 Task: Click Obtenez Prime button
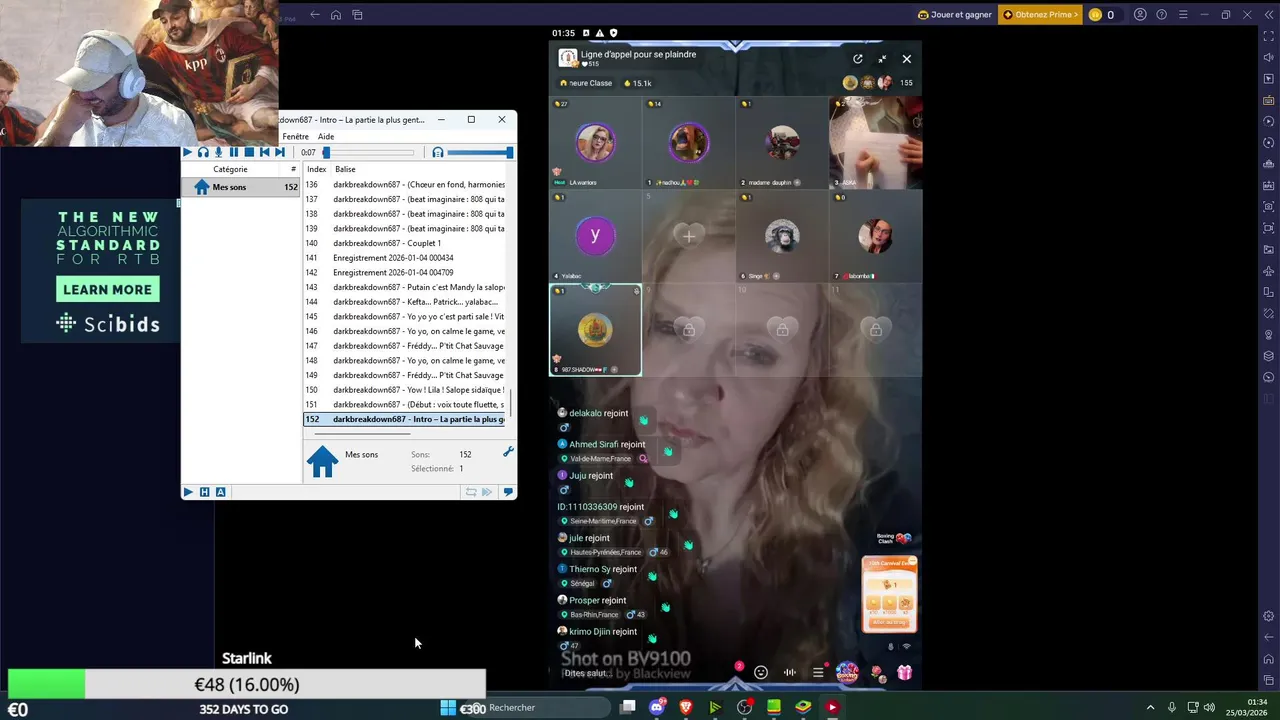pos(1041,15)
